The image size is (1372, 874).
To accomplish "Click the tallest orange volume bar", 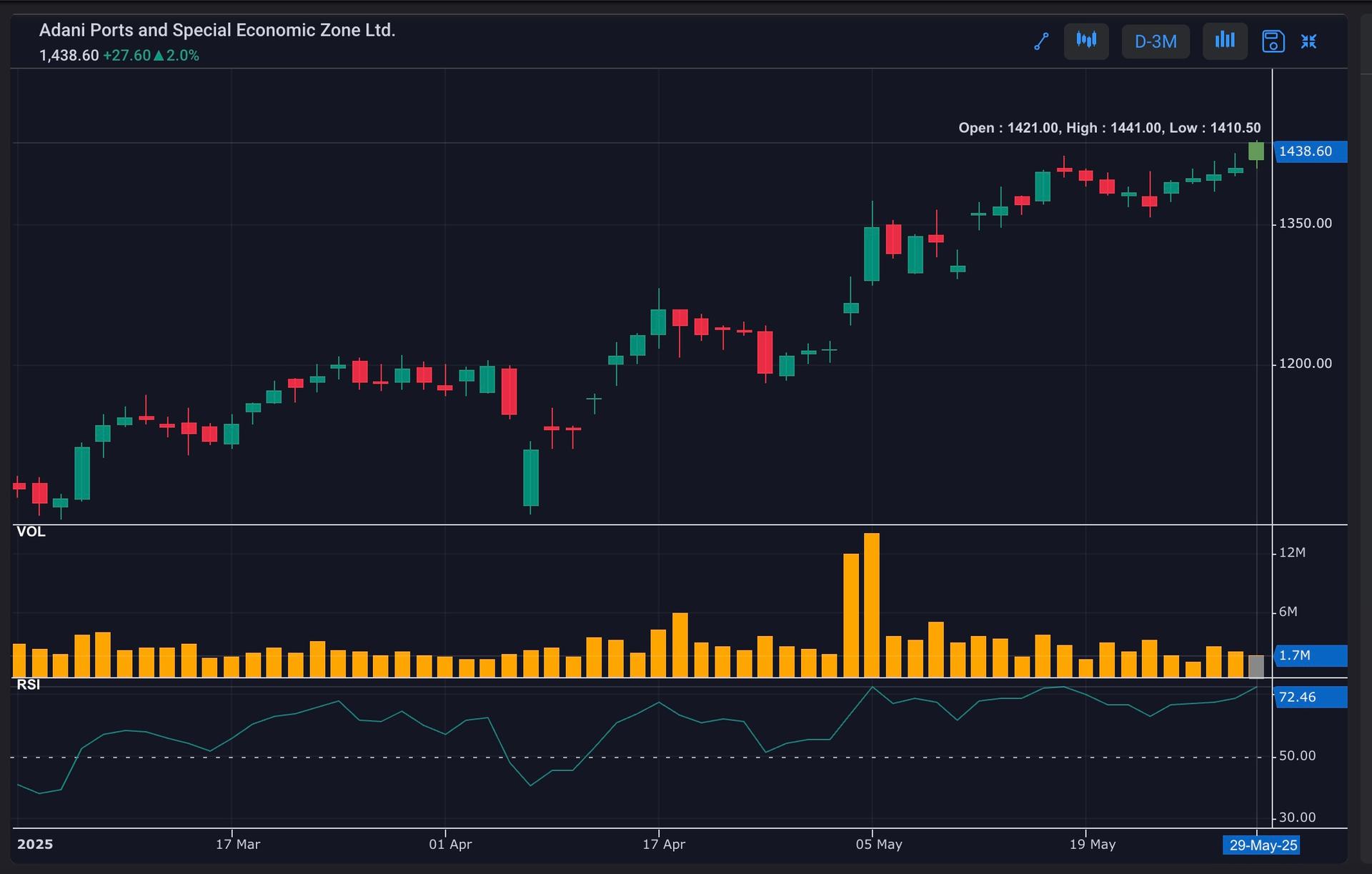I will (872, 605).
